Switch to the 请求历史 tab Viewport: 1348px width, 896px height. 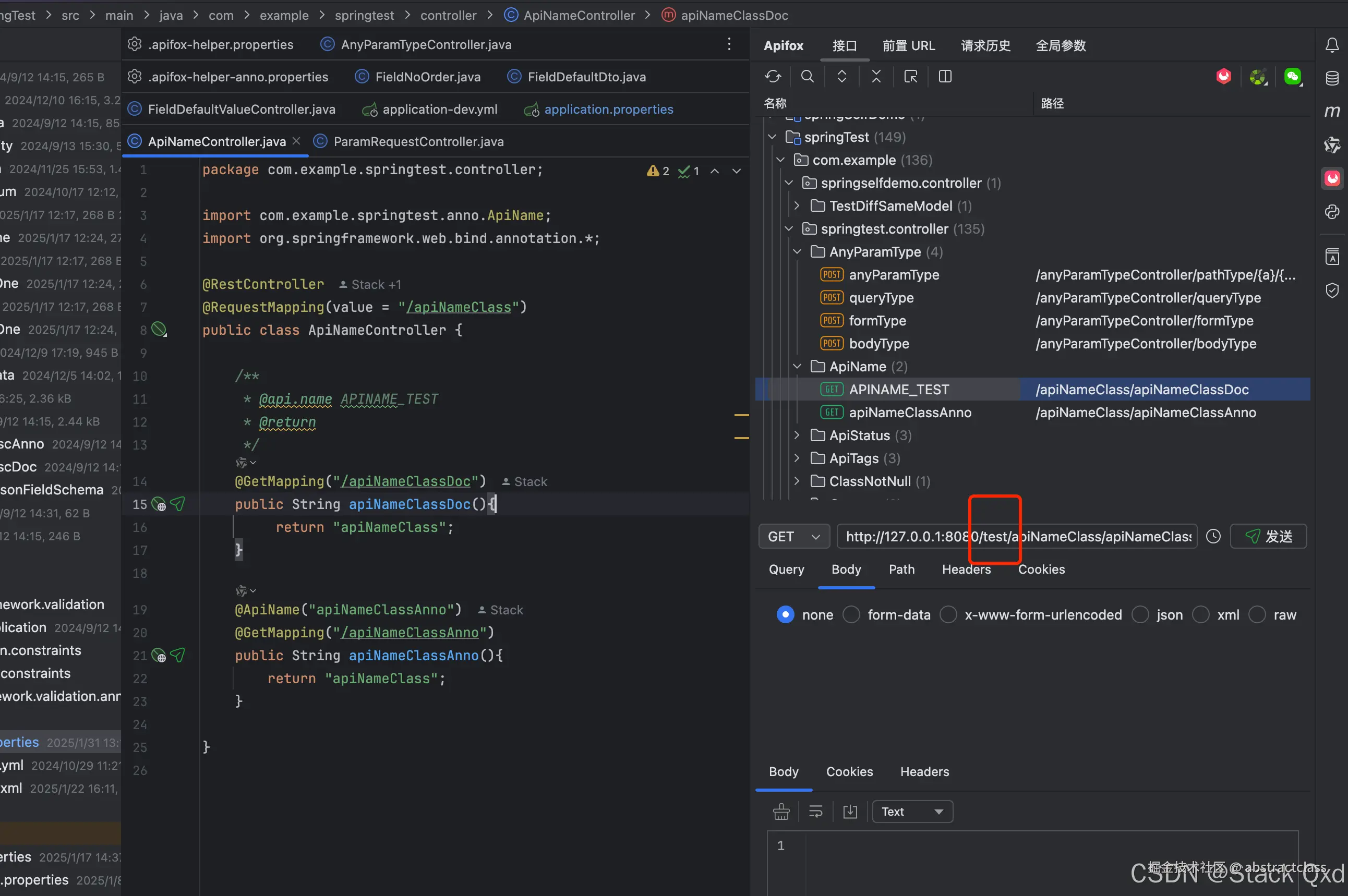coord(985,46)
